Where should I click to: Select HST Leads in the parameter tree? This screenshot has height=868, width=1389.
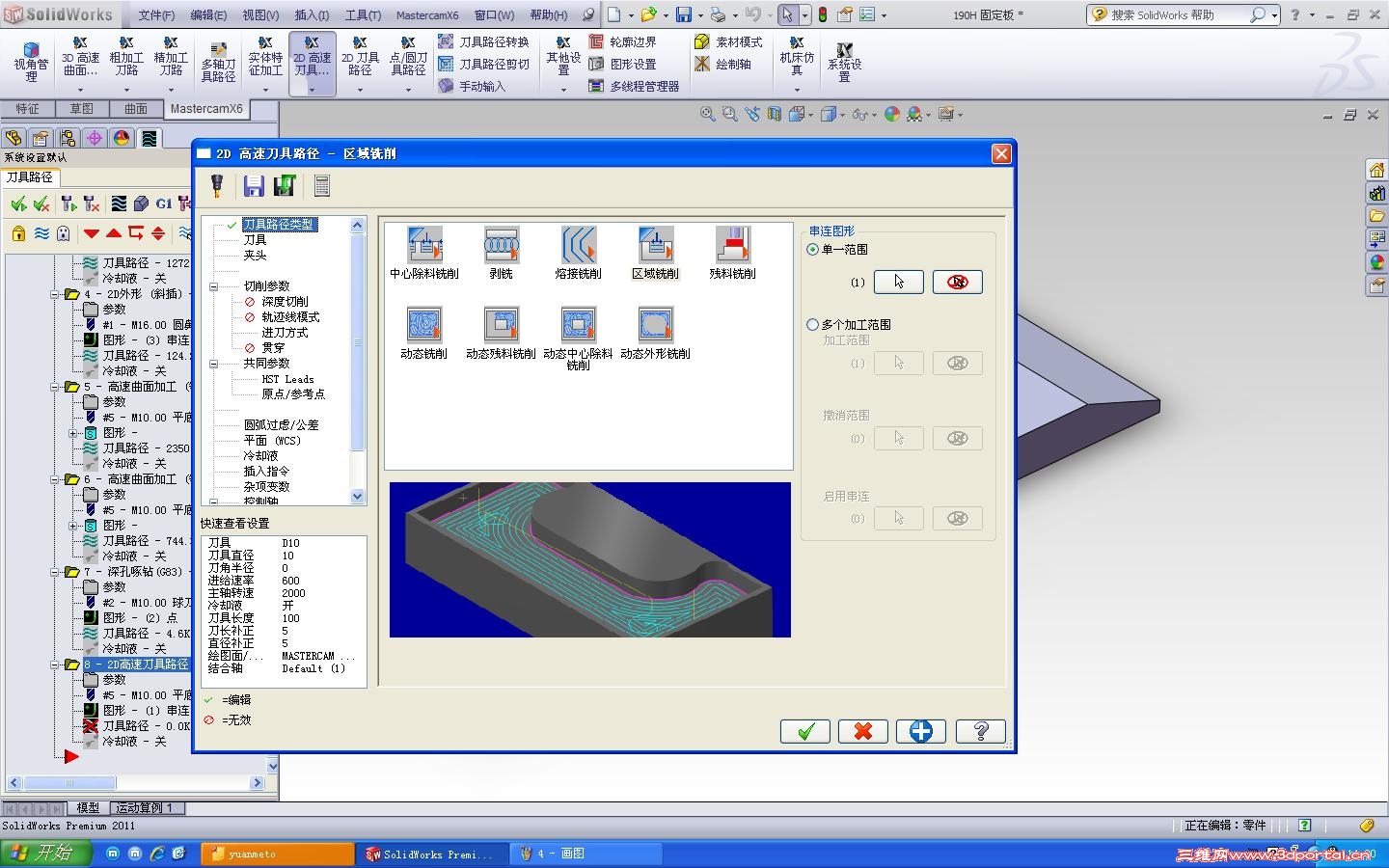point(287,379)
